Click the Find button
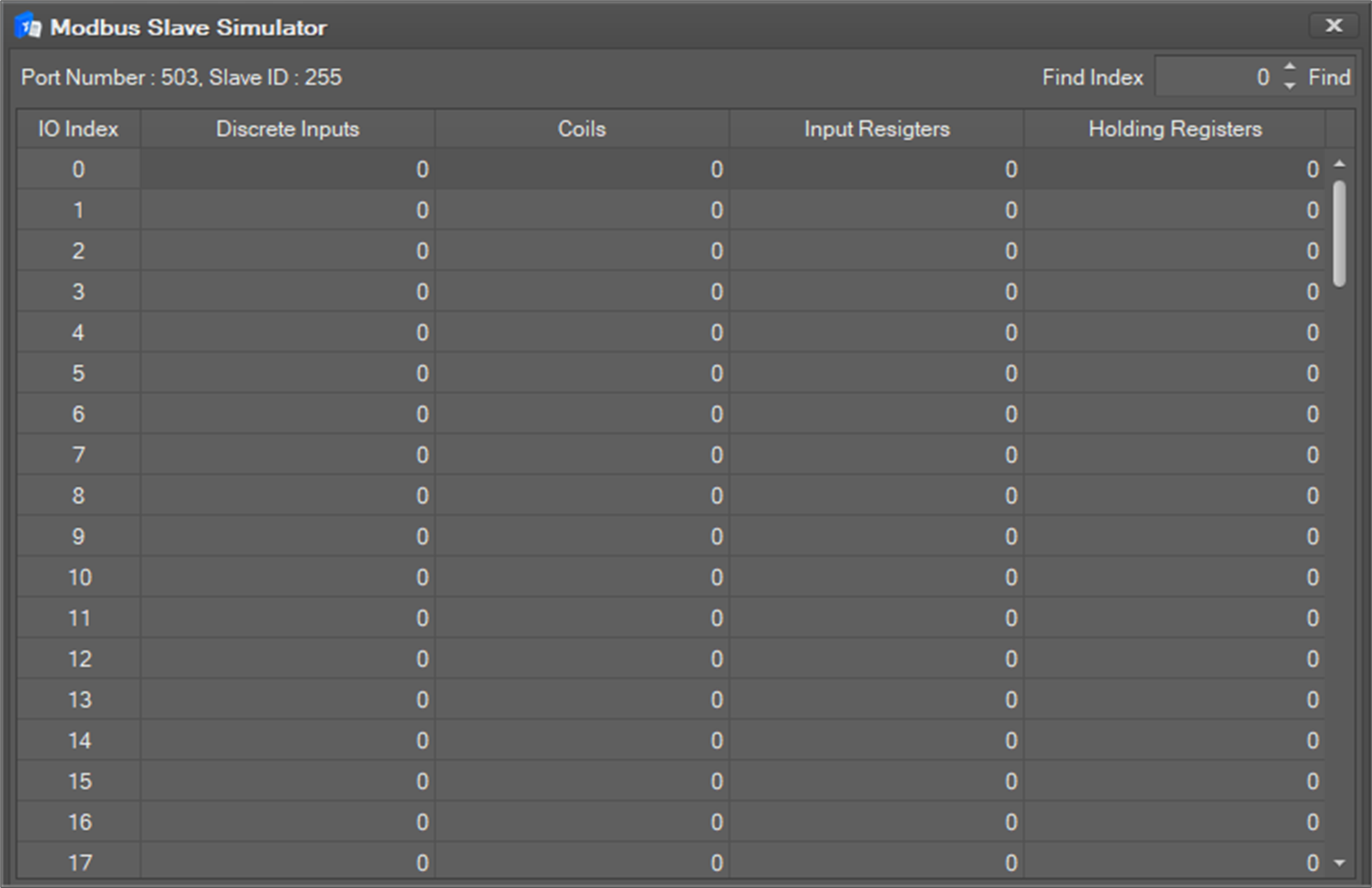Viewport: 1372px width, 888px height. pos(1329,77)
